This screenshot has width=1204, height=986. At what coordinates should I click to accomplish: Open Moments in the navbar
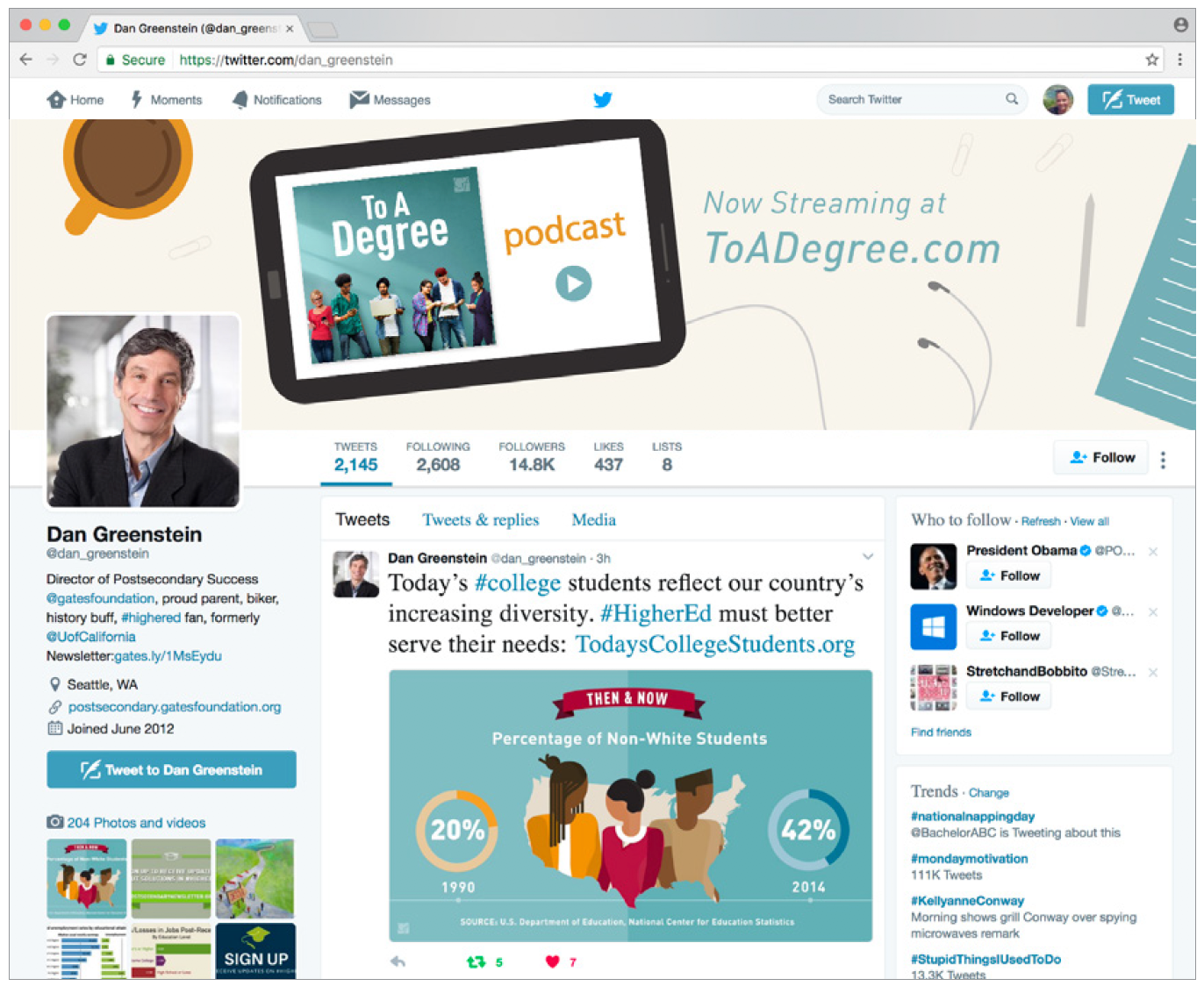tap(167, 100)
